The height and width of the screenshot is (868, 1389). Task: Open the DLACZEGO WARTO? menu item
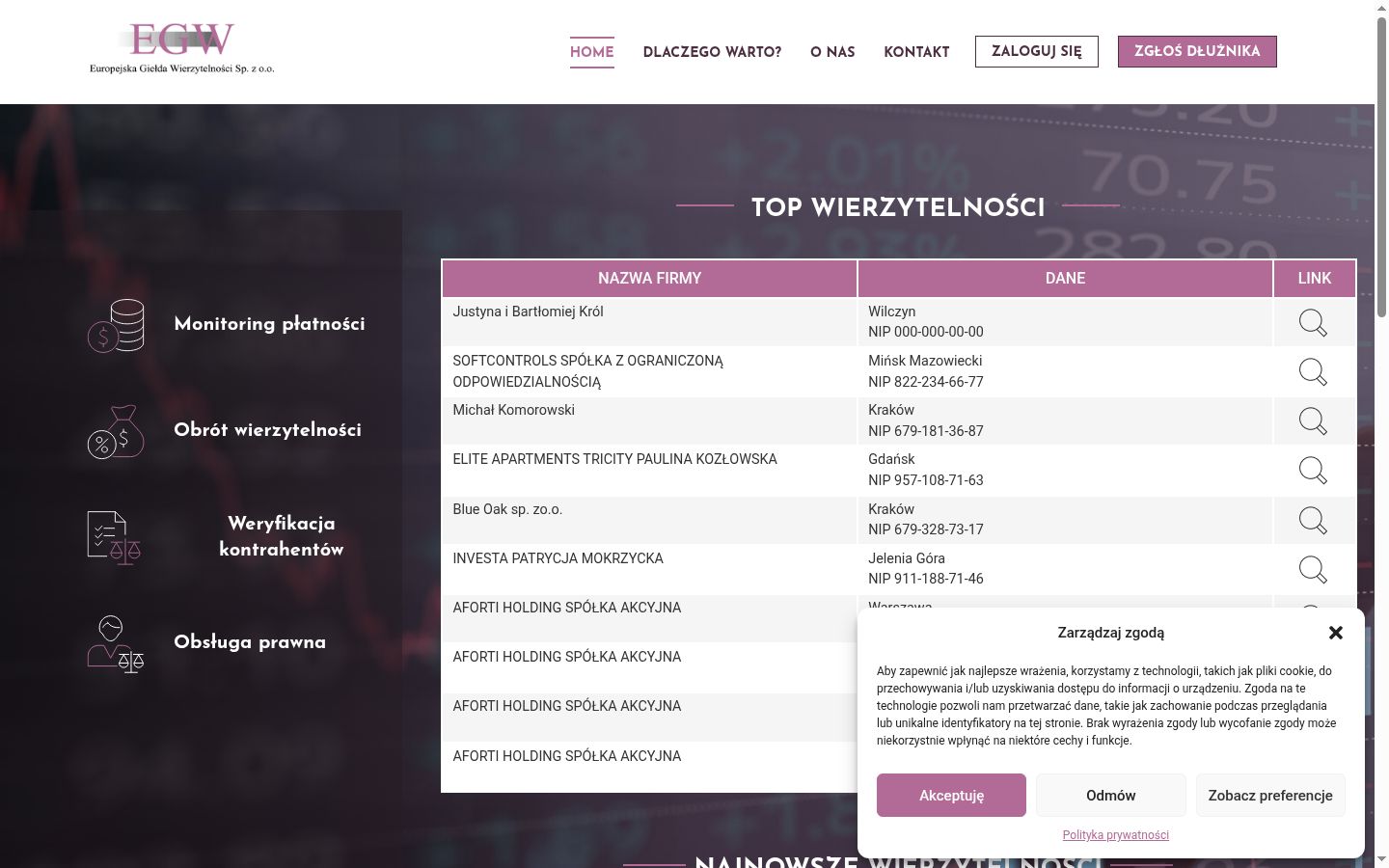click(x=712, y=52)
